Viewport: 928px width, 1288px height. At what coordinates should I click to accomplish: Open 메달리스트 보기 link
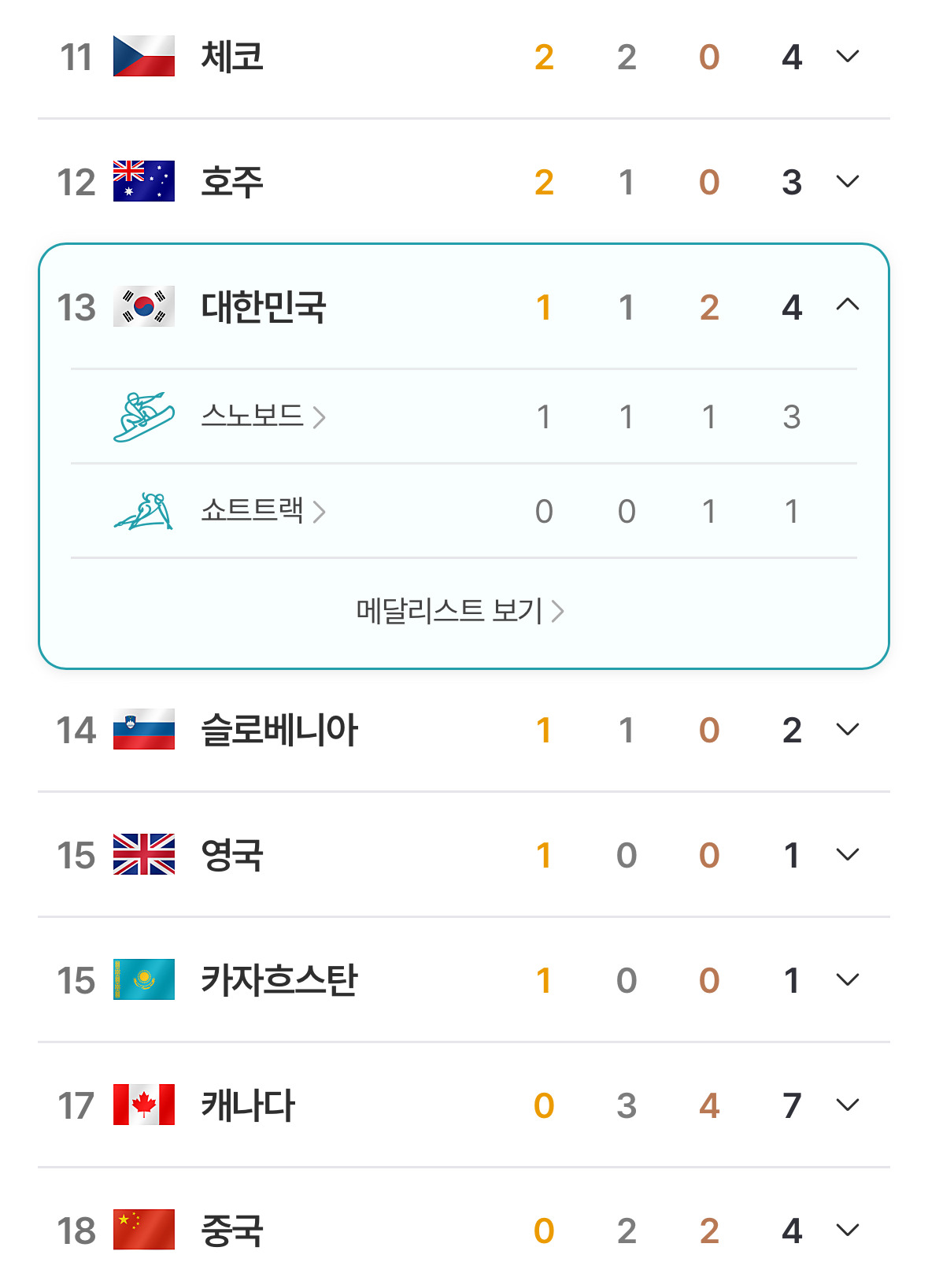(x=460, y=611)
